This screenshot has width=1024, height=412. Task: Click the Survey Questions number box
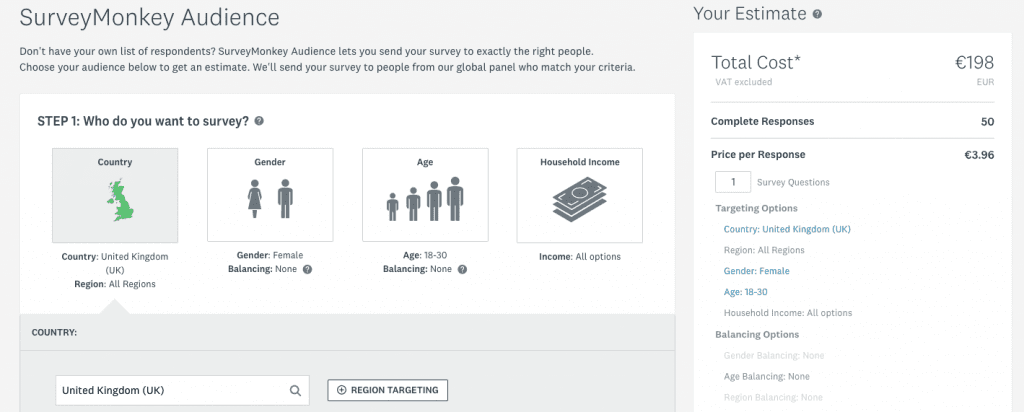(733, 182)
